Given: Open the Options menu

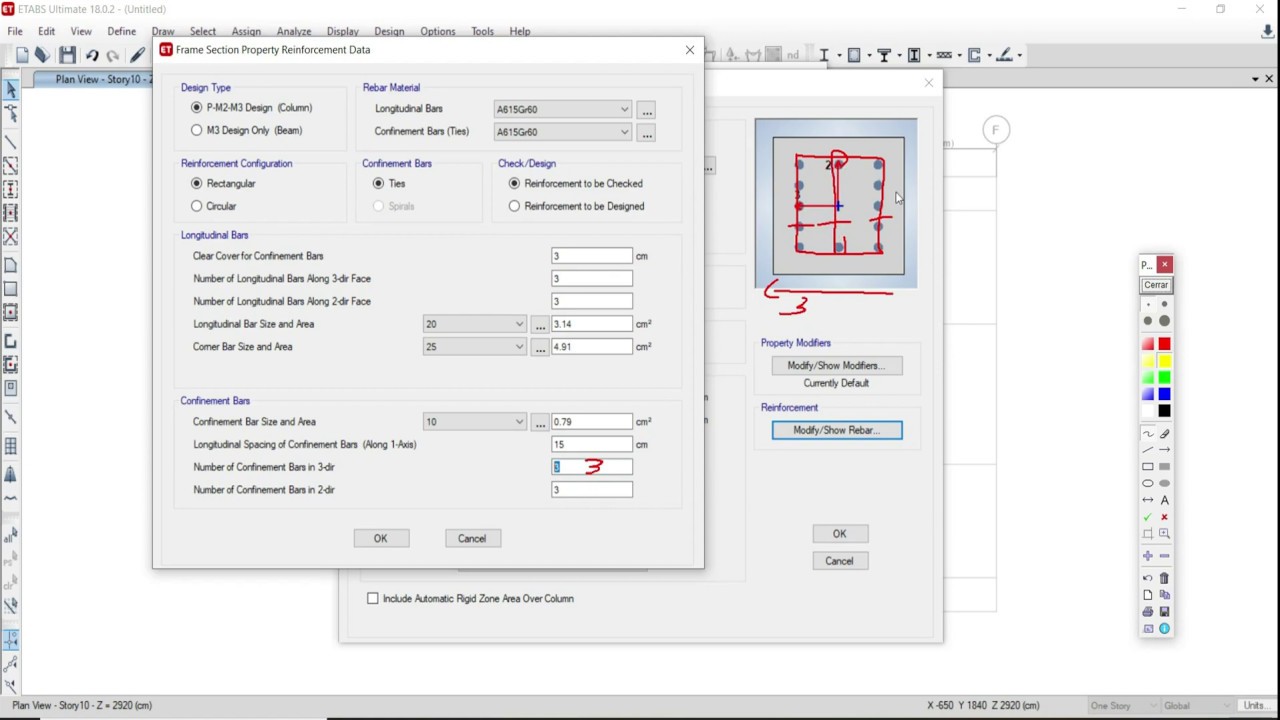Looking at the screenshot, I should [437, 31].
